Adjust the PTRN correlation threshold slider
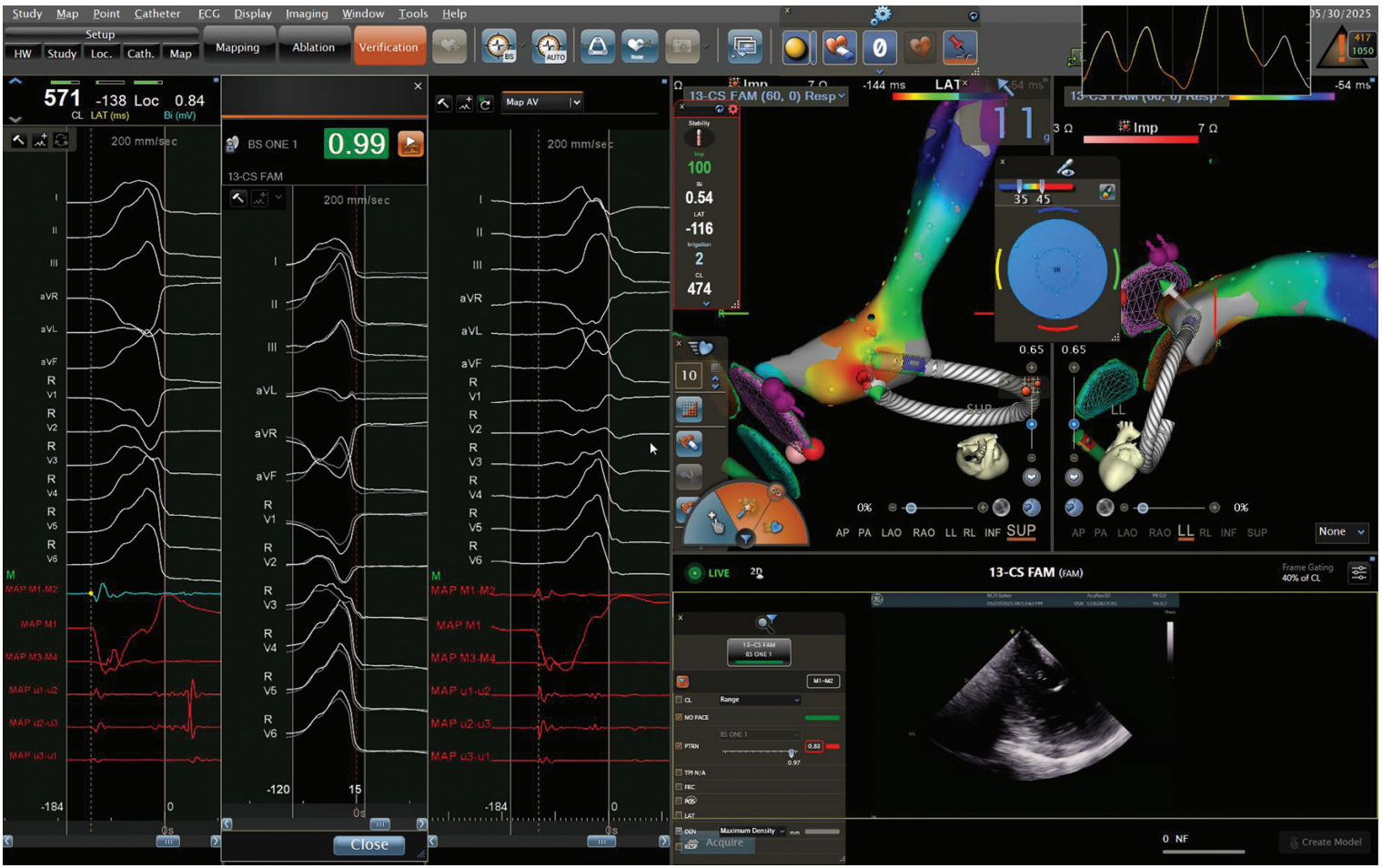Image resolution: width=1382 pixels, height=868 pixels. click(792, 752)
